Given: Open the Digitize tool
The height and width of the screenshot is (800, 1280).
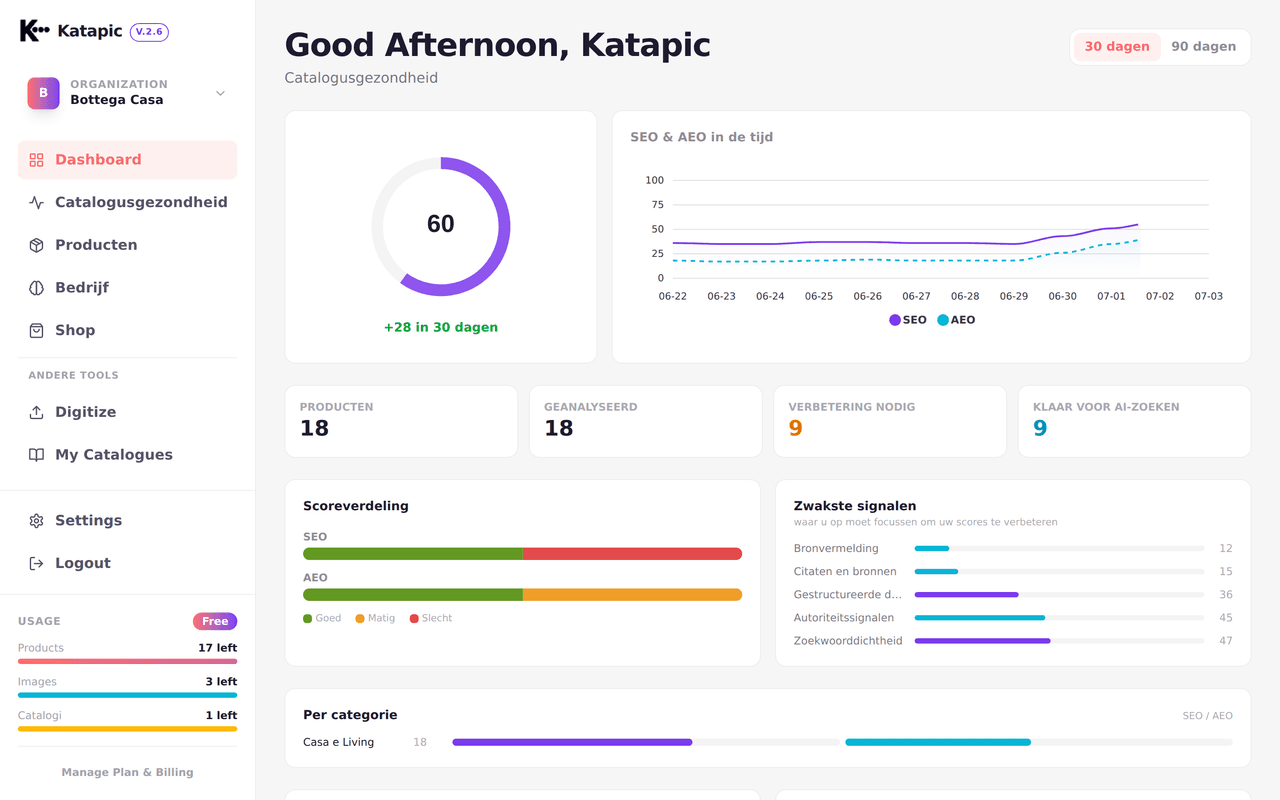Looking at the screenshot, I should click(127, 412).
